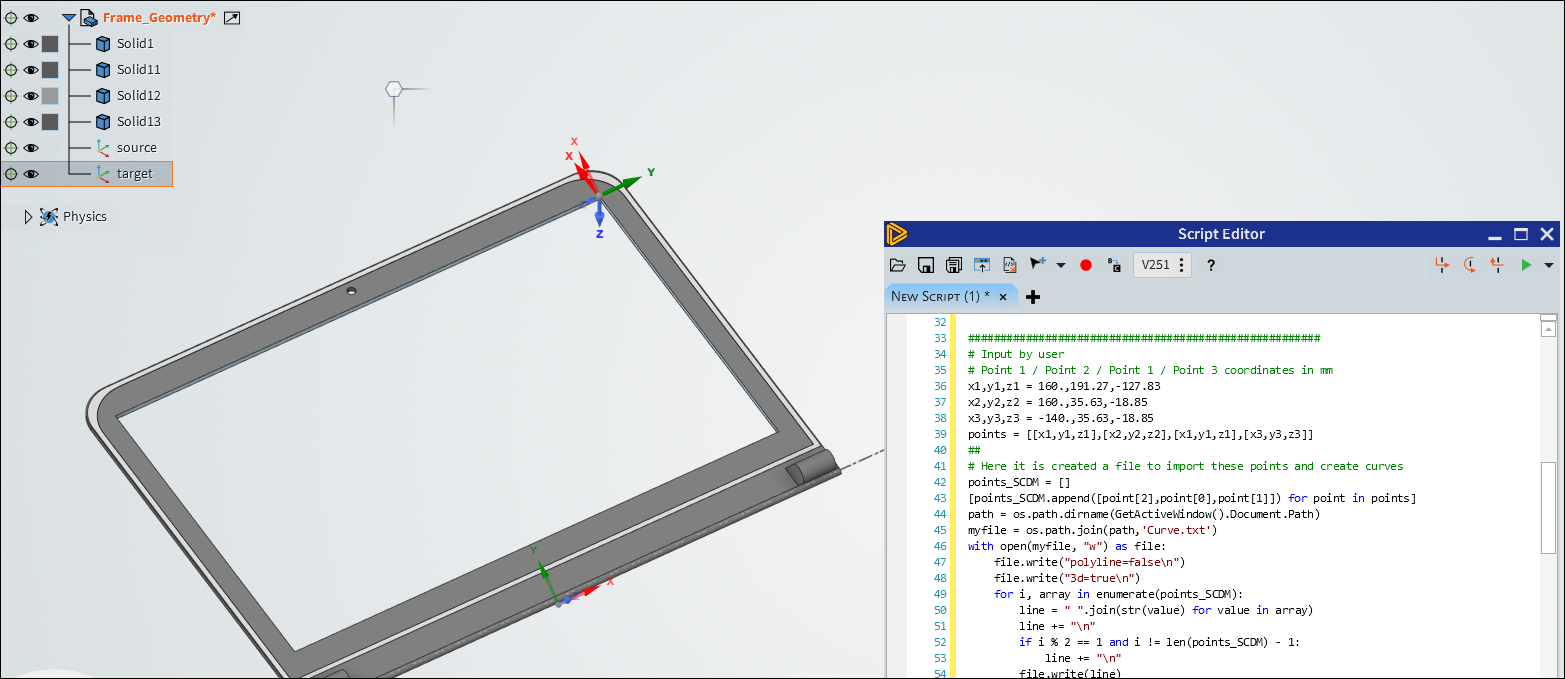Click the color swatch of Solid13
This screenshot has width=1565, height=679.
[x=50, y=122]
